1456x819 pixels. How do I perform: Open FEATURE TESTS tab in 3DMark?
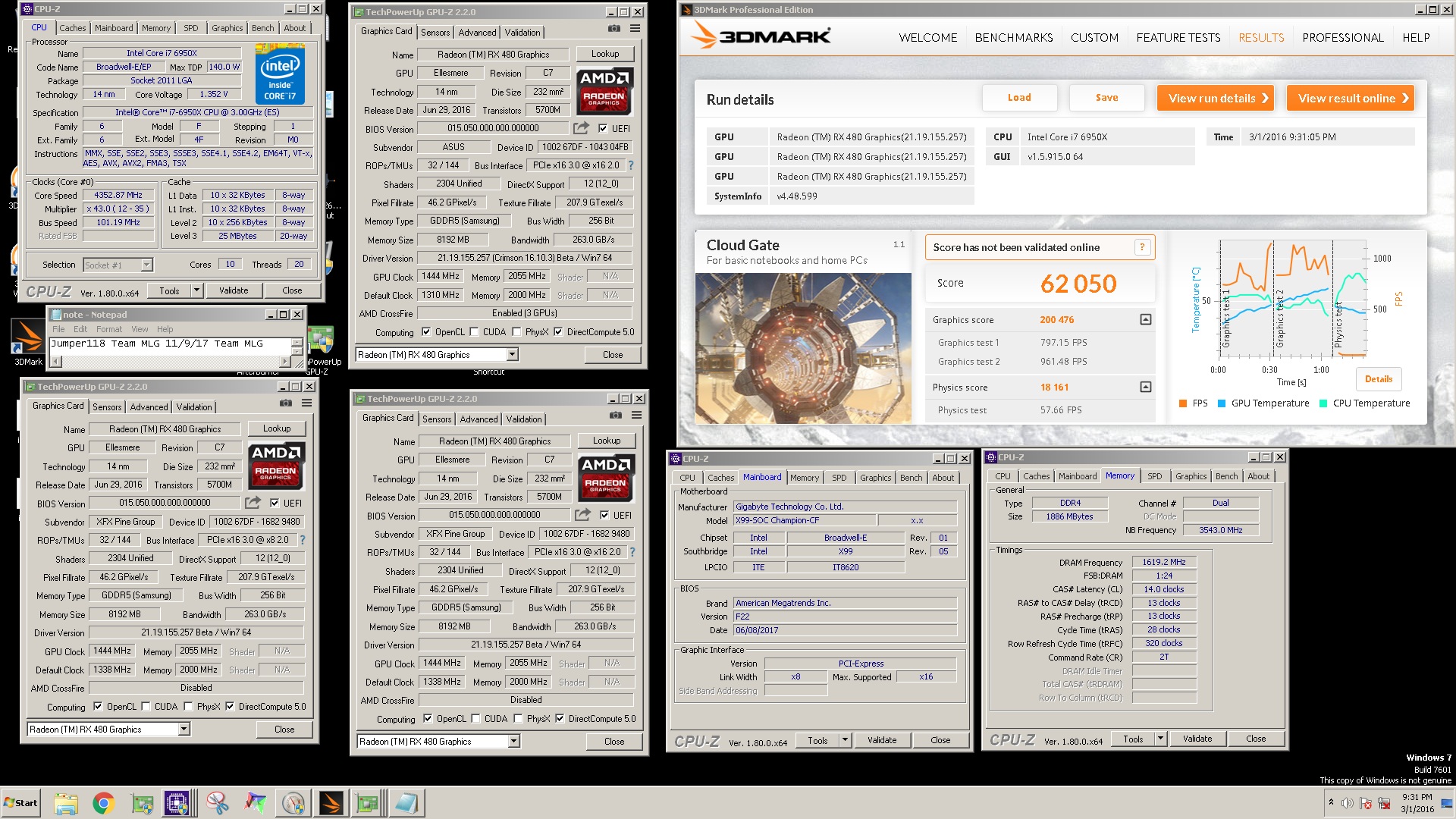click(x=1178, y=37)
